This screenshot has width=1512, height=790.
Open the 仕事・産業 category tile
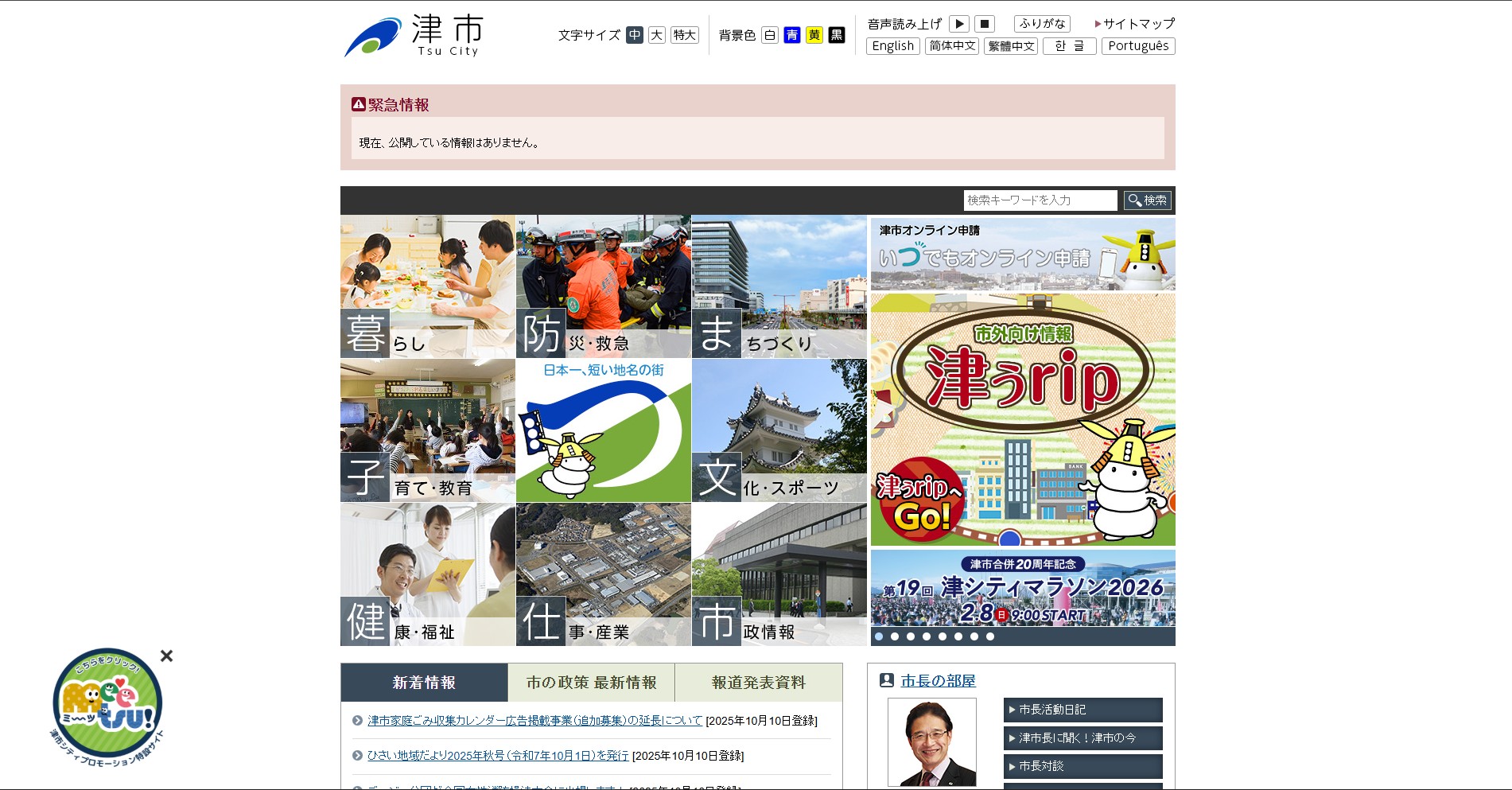604,574
